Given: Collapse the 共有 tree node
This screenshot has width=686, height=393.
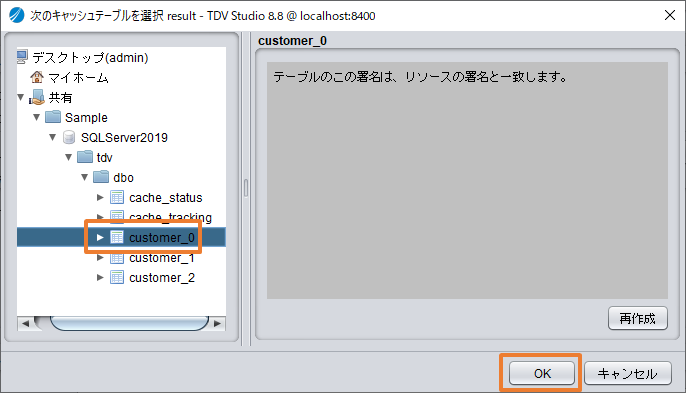Looking at the screenshot, I should tap(21, 97).
